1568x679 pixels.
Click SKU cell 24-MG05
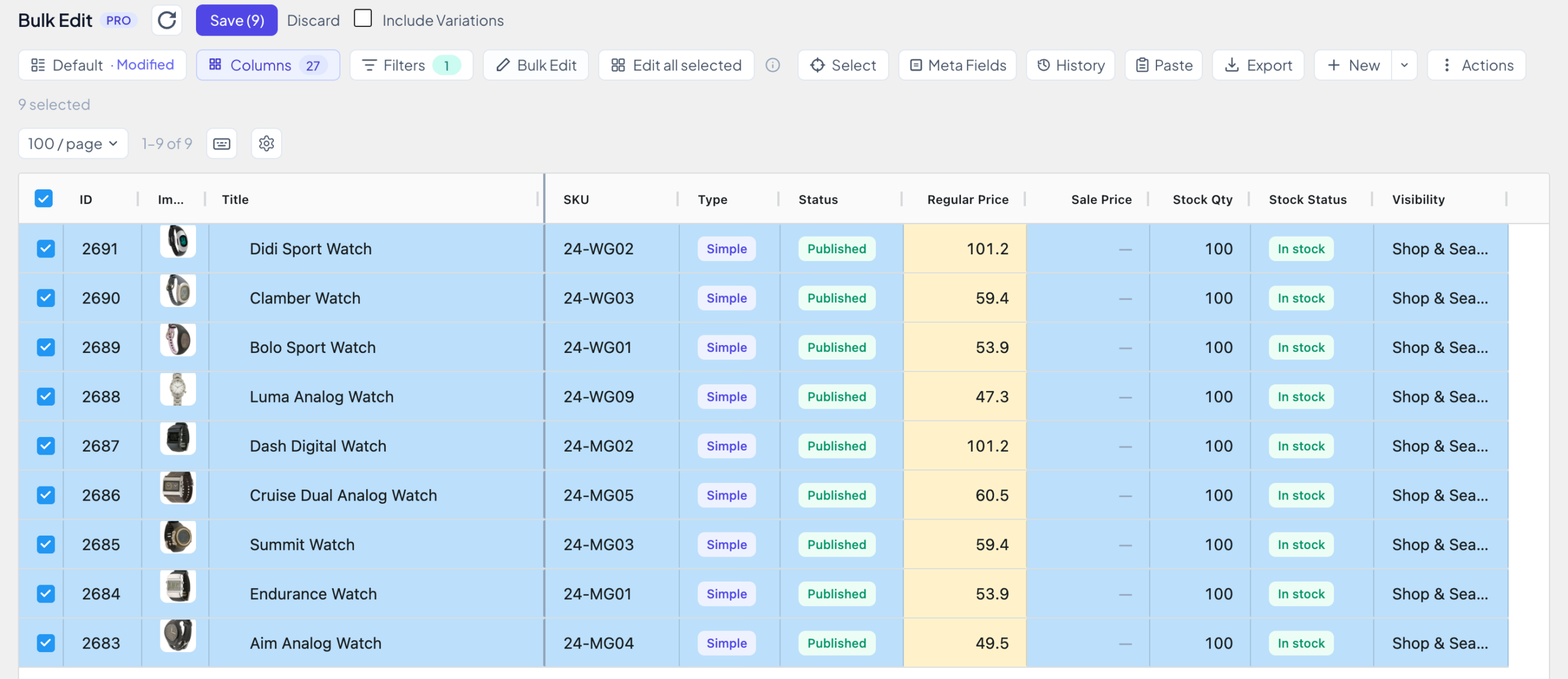(612, 495)
